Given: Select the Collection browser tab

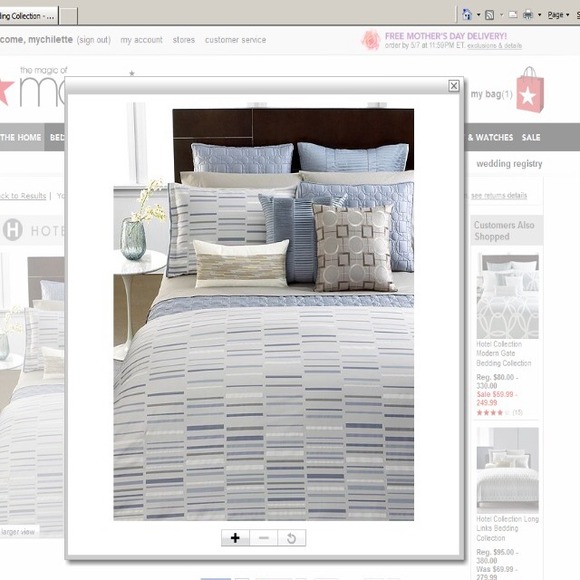Looking at the screenshot, I should coord(28,16).
